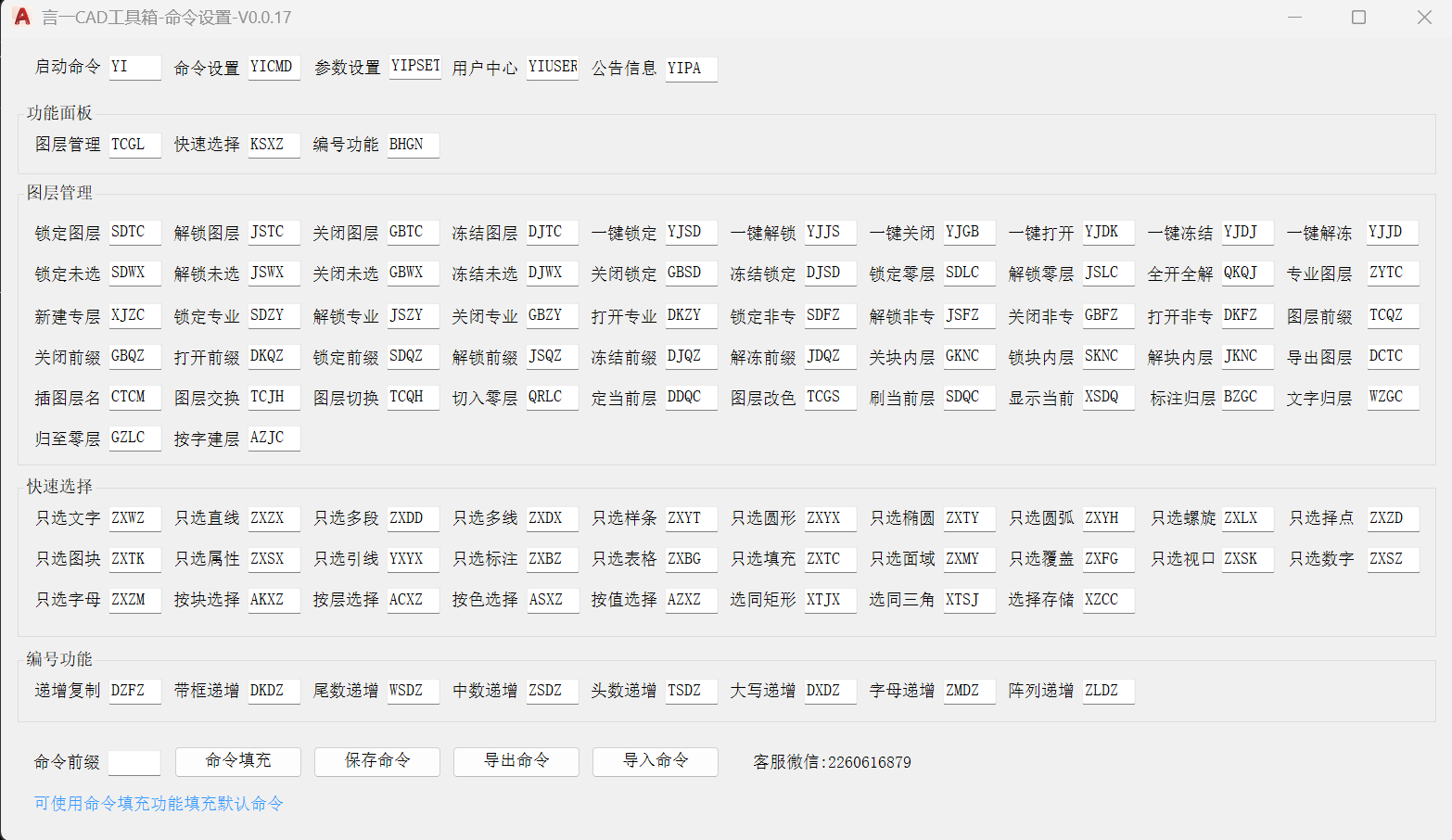Click the 选择存储 field containing XZCC
1452x840 pixels.
pyautogui.click(x=1108, y=600)
